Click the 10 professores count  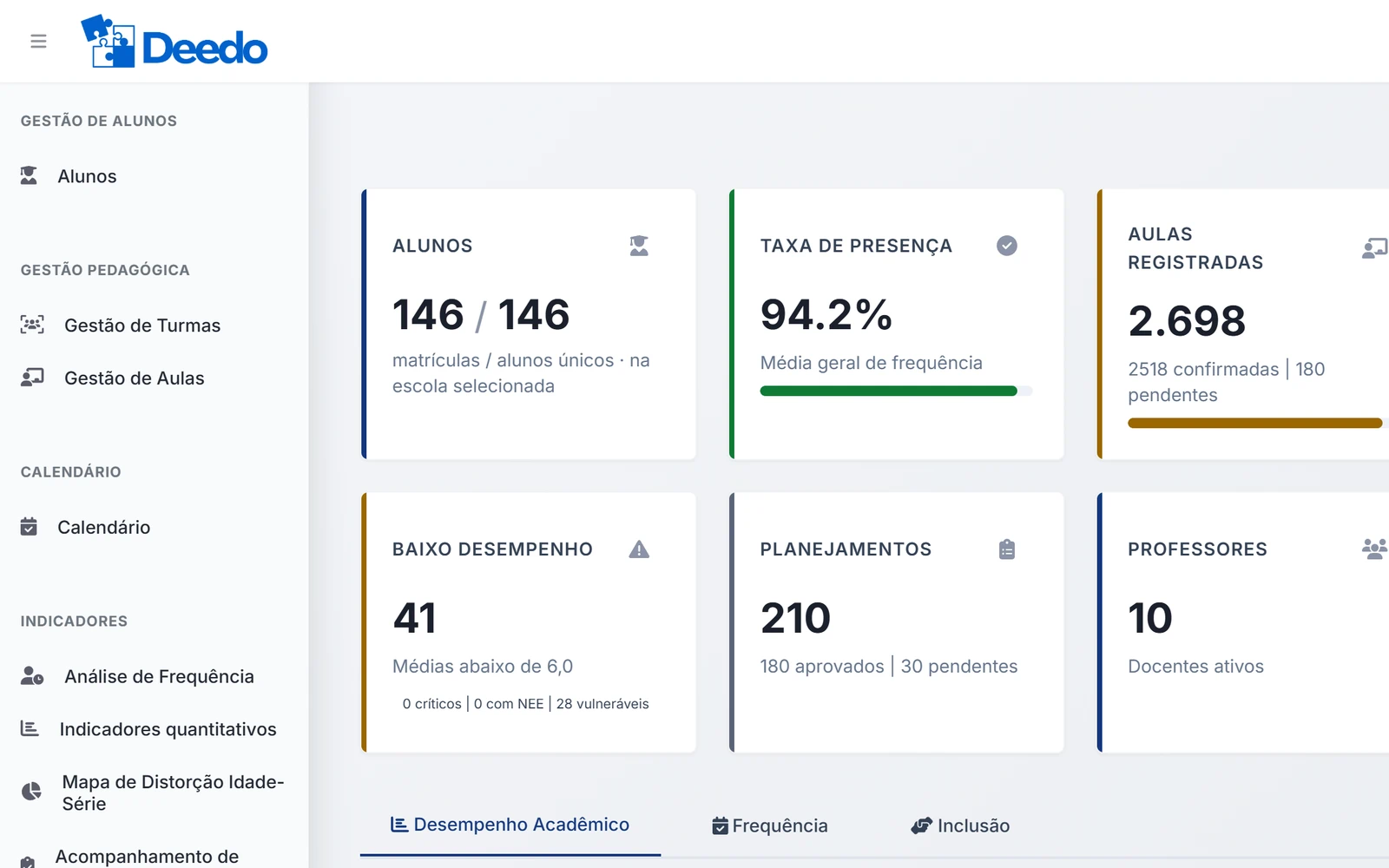tap(1150, 618)
